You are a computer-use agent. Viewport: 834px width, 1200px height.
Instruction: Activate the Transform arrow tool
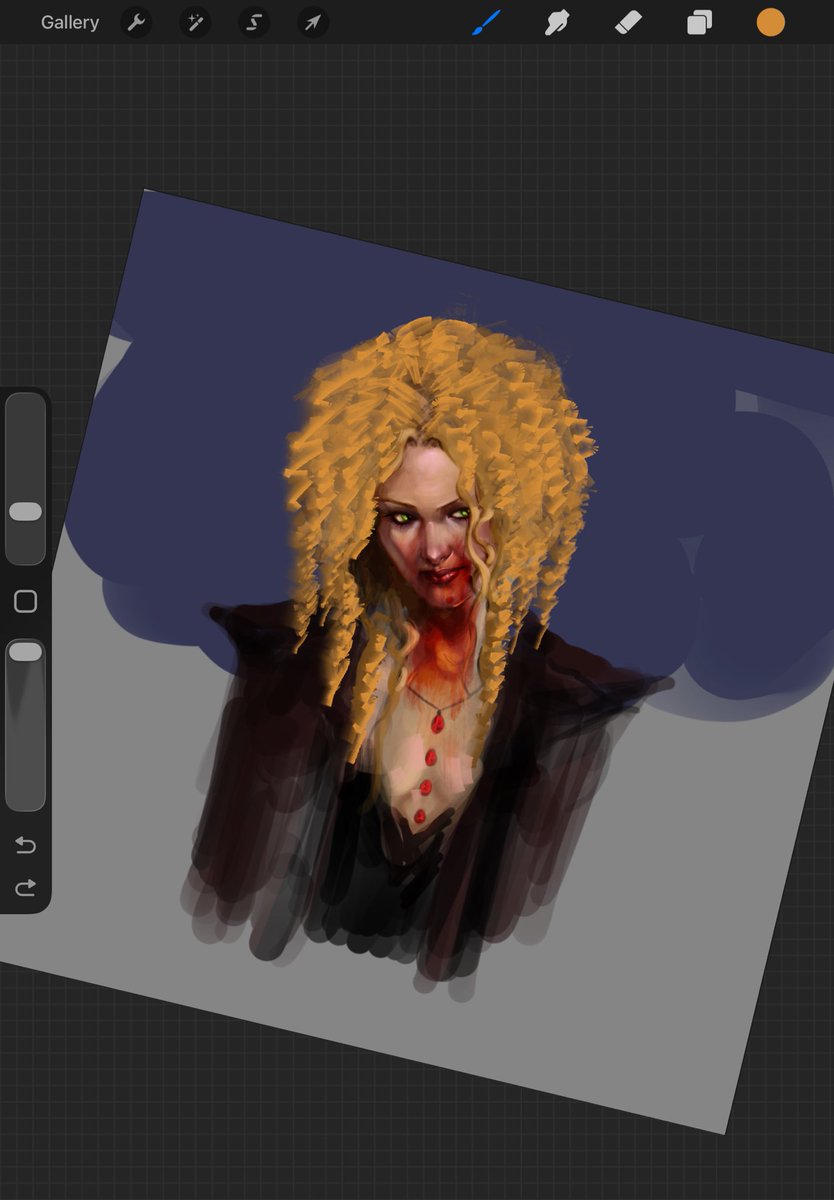click(x=313, y=22)
